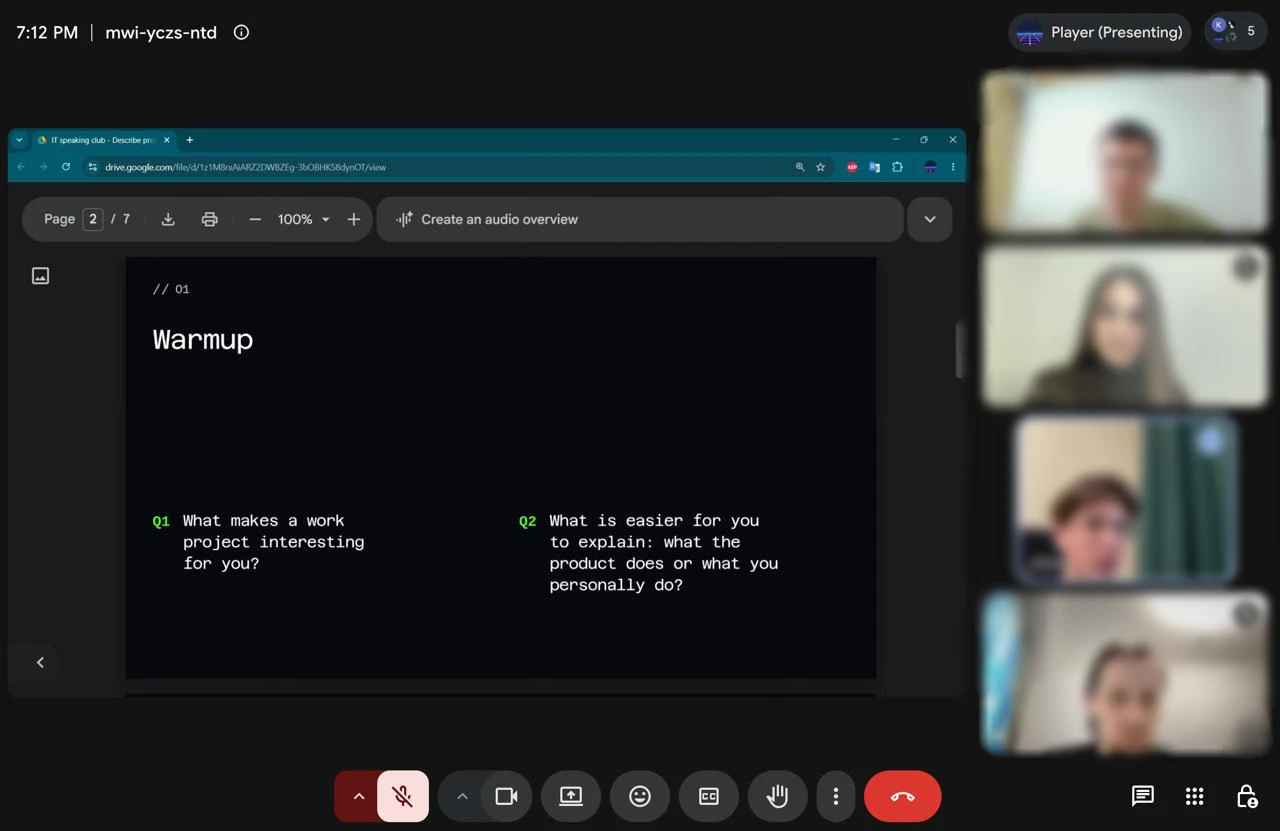Select the bottom participant's video tile
The image size is (1280, 831).
pyautogui.click(x=1125, y=672)
